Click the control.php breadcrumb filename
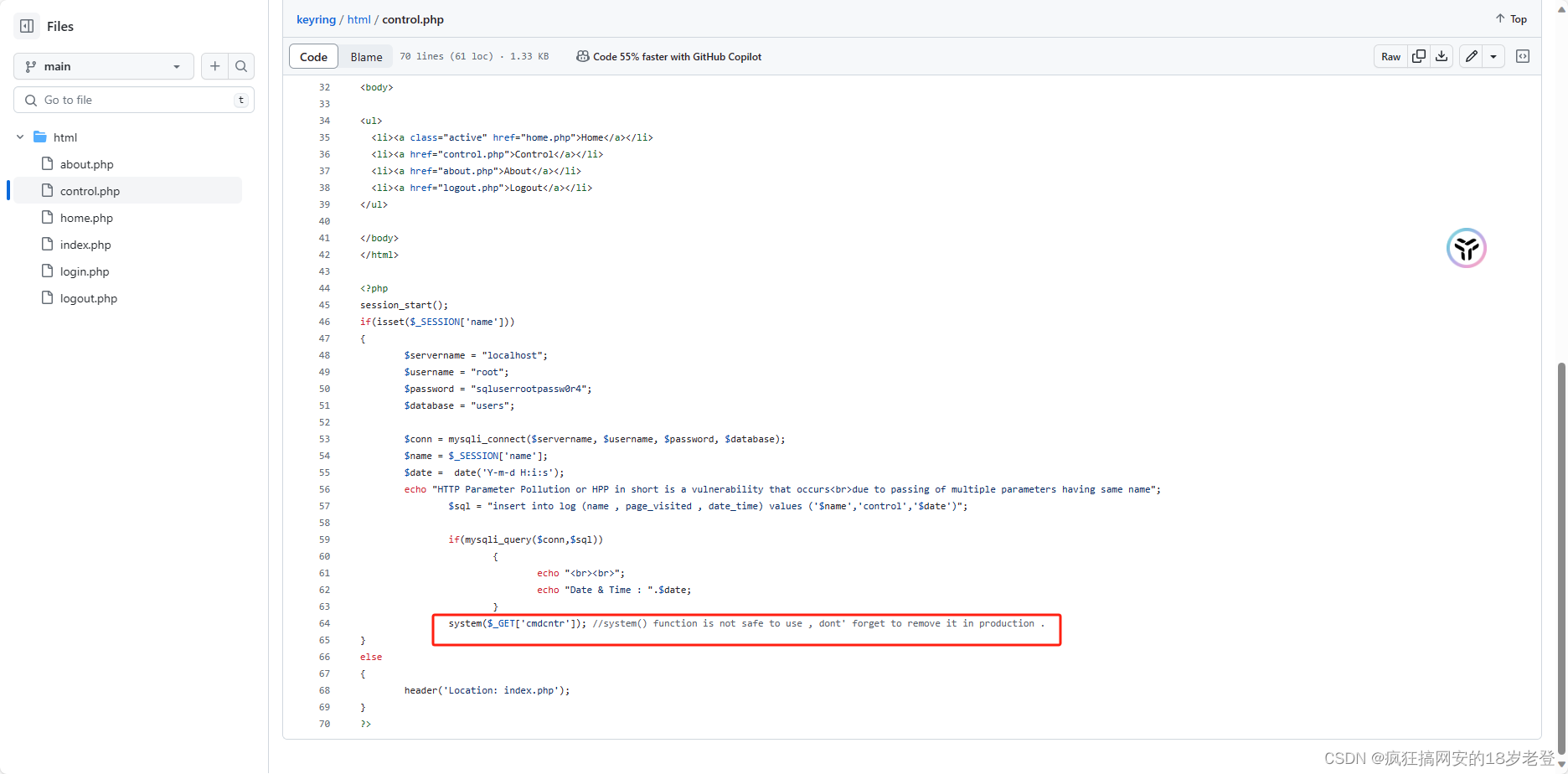The width and height of the screenshot is (1568, 774). 413,19
